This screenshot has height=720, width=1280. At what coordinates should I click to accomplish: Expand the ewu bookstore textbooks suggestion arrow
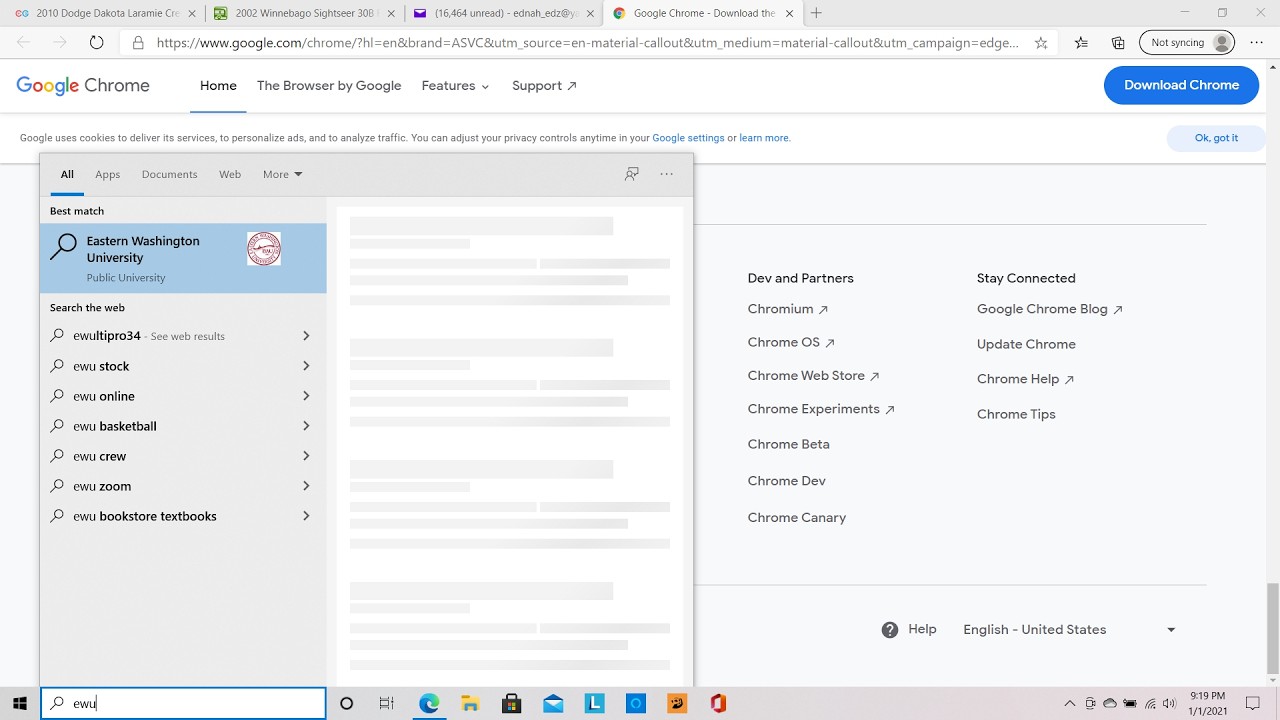(x=306, y=516)
